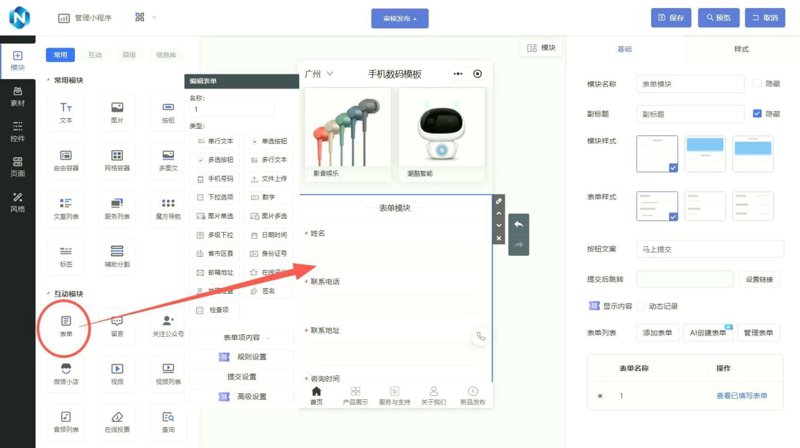Screen dimensions: 800x448
Task: Add the 辅助分割 divider module
Action: (117, 257)
